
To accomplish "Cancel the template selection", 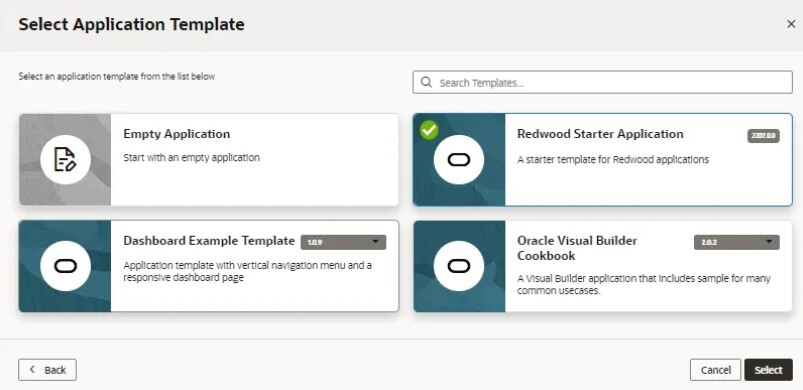I will [x=715, y=370].
